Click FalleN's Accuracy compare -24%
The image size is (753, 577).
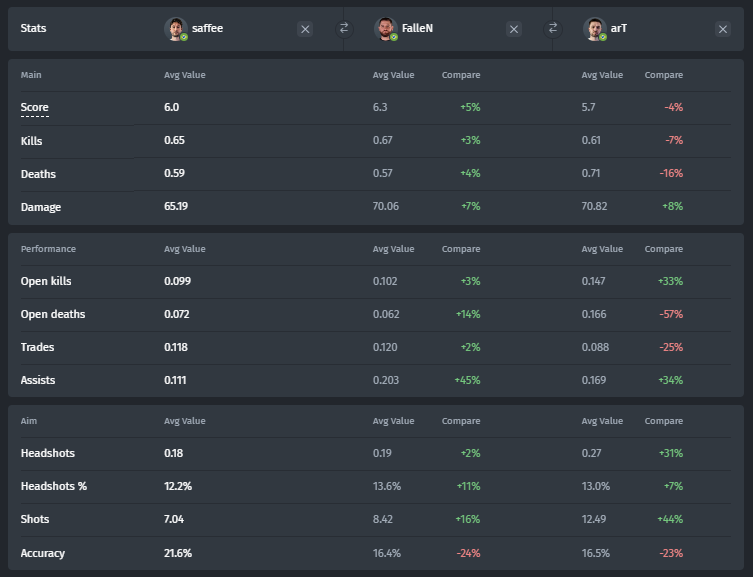point(468,553)
